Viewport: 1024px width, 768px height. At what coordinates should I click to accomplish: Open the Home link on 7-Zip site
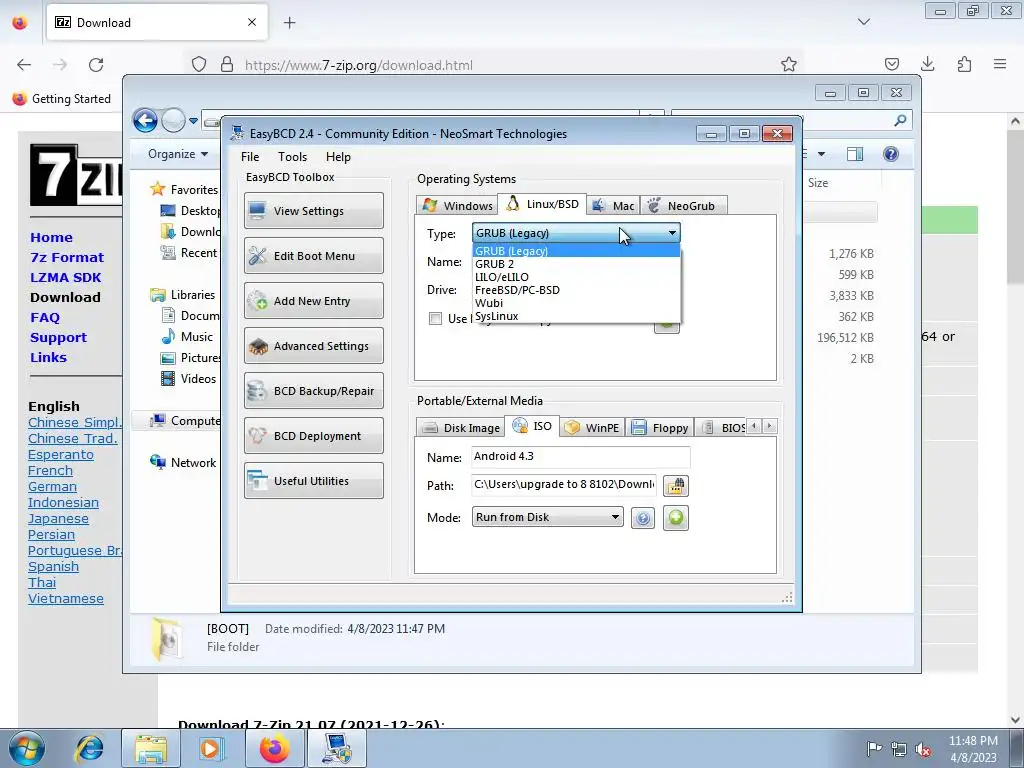point(51,238)
